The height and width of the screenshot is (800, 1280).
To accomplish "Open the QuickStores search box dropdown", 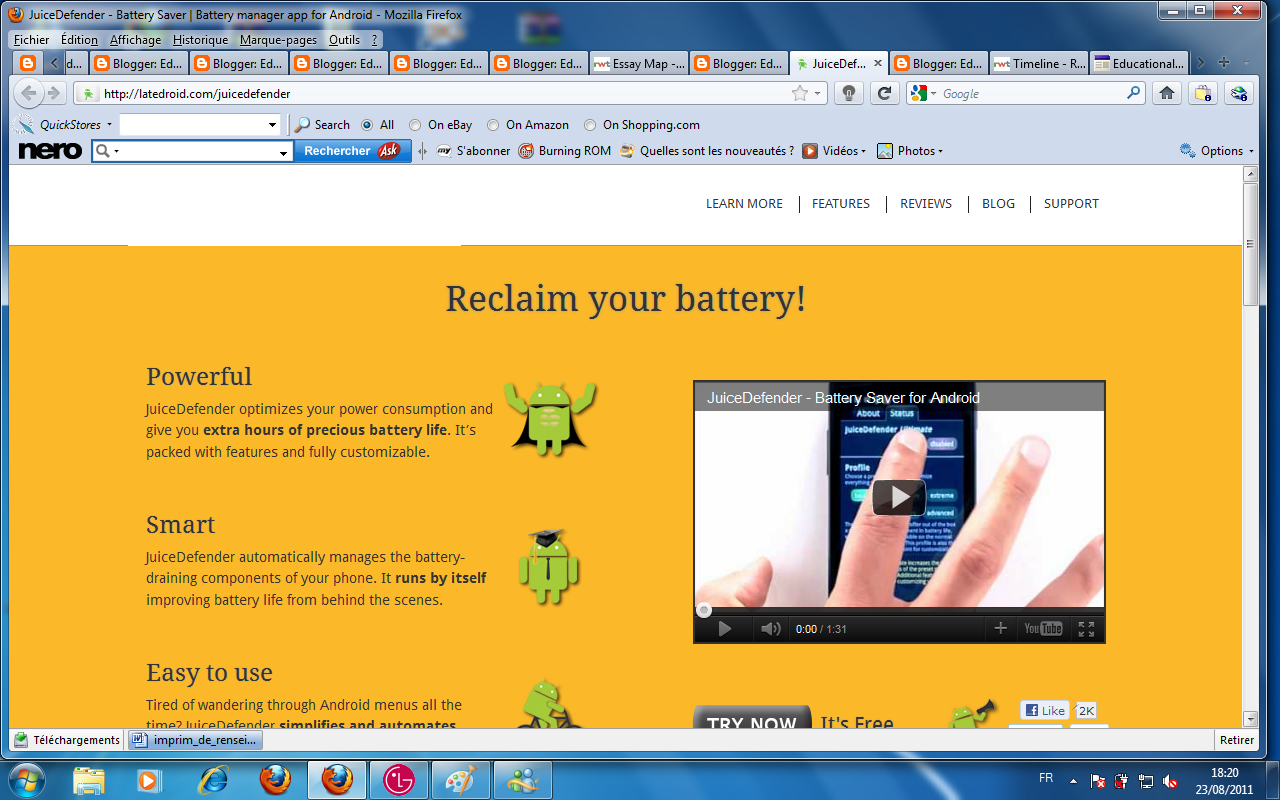I will [x=272, y=125].
